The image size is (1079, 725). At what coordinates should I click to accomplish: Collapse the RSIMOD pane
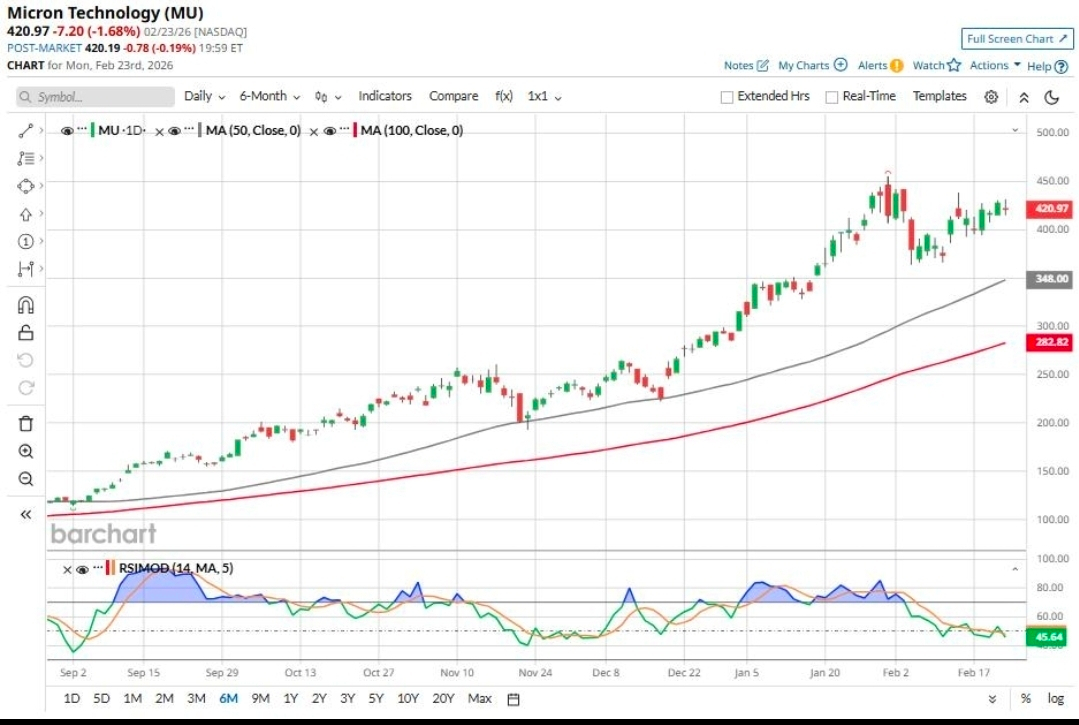pyautogui.click(x=1014, y=569)
